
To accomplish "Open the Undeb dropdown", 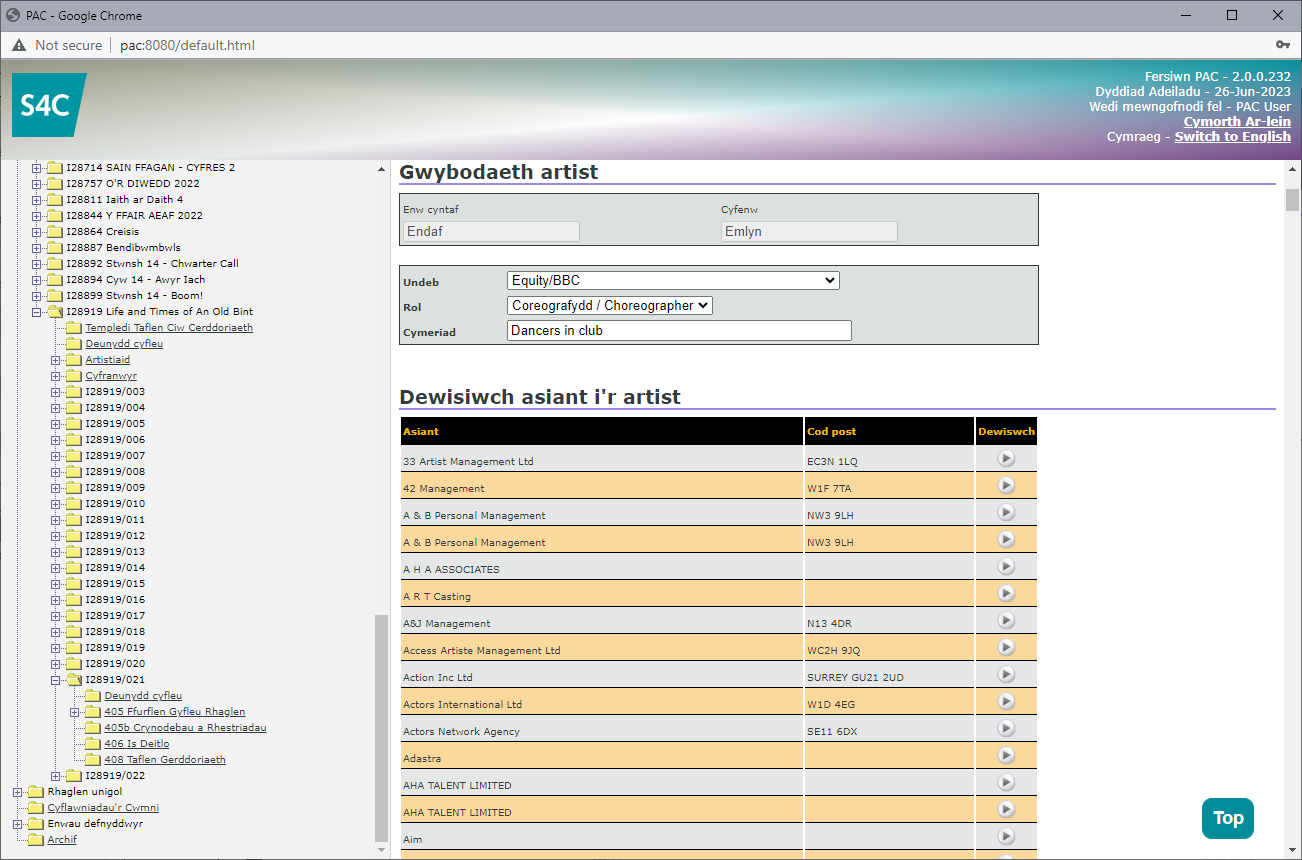I will 673,281.
